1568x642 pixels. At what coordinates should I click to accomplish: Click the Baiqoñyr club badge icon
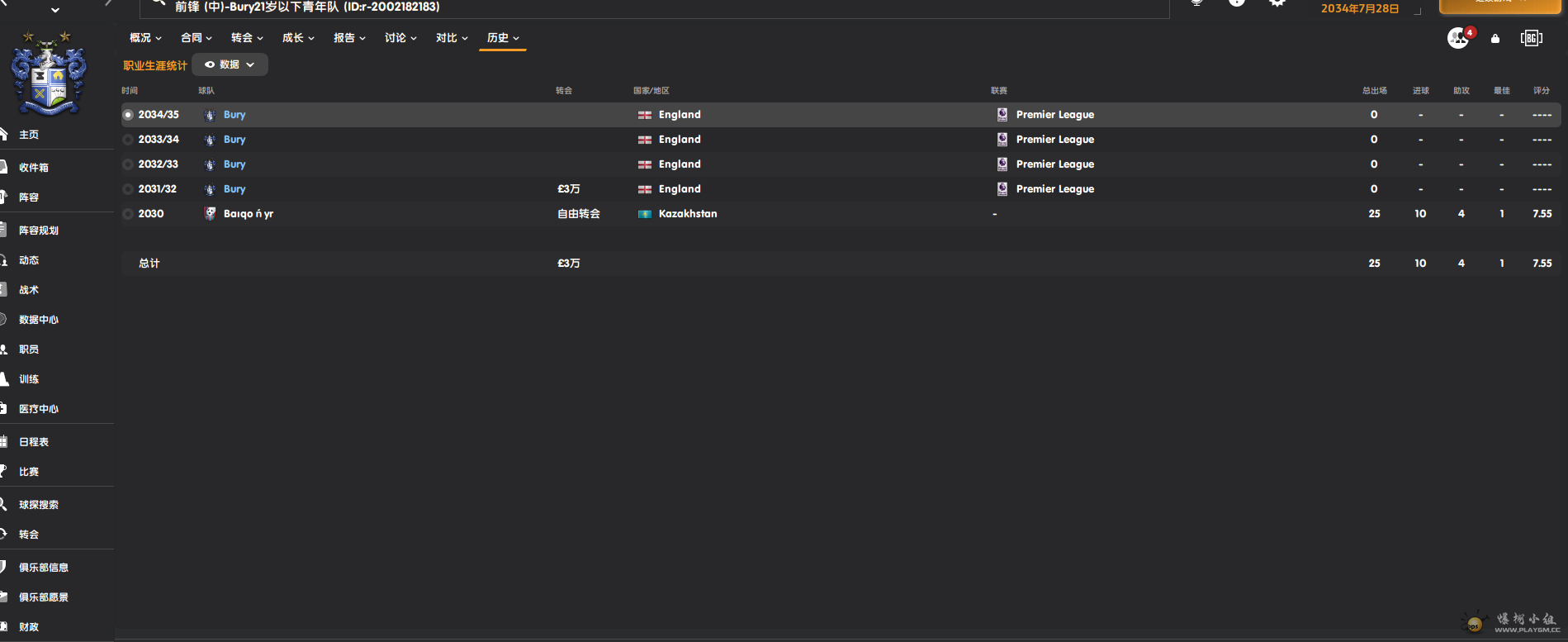point(210,213)
